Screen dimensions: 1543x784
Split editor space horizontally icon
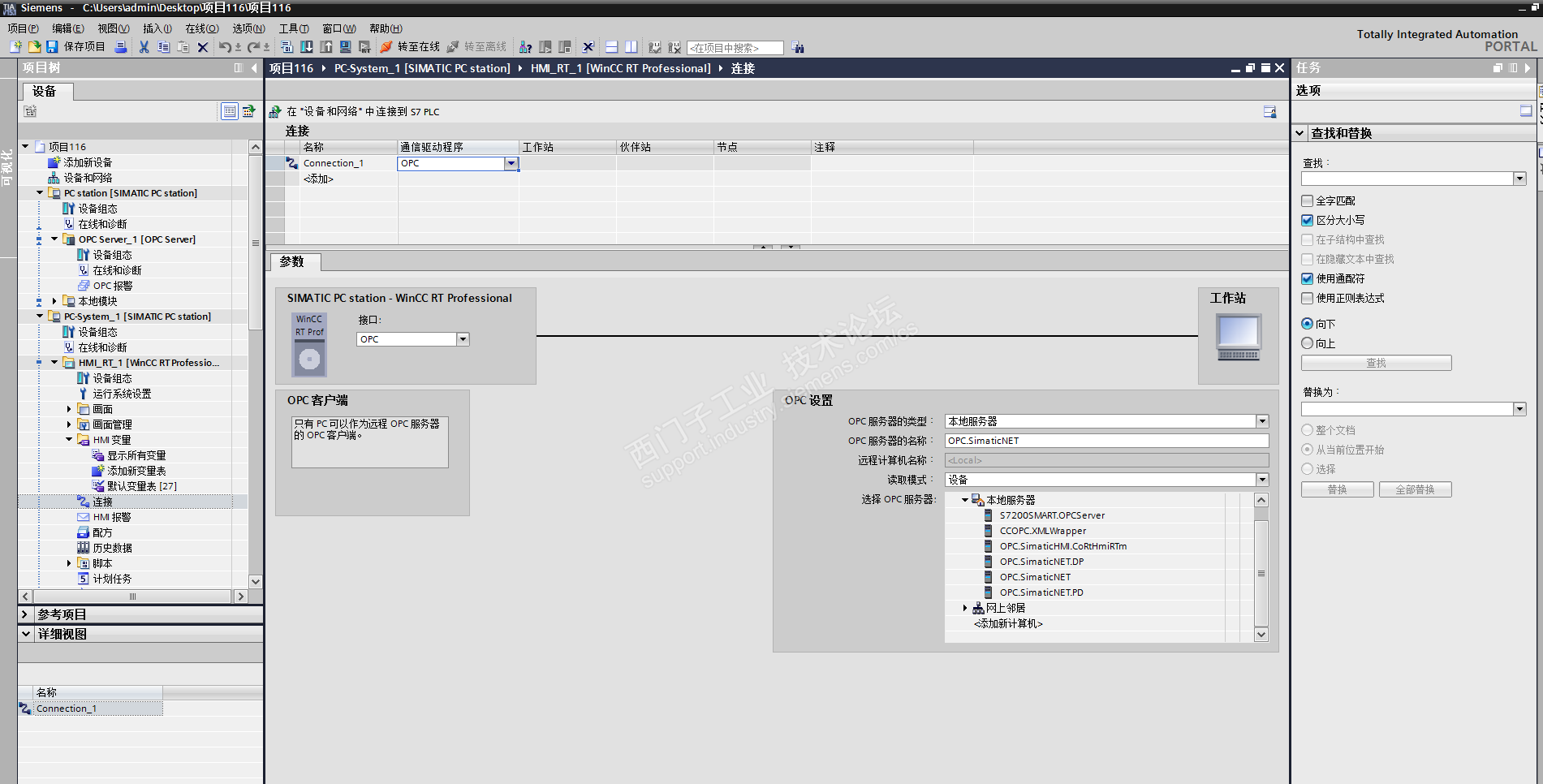point(612,47)
